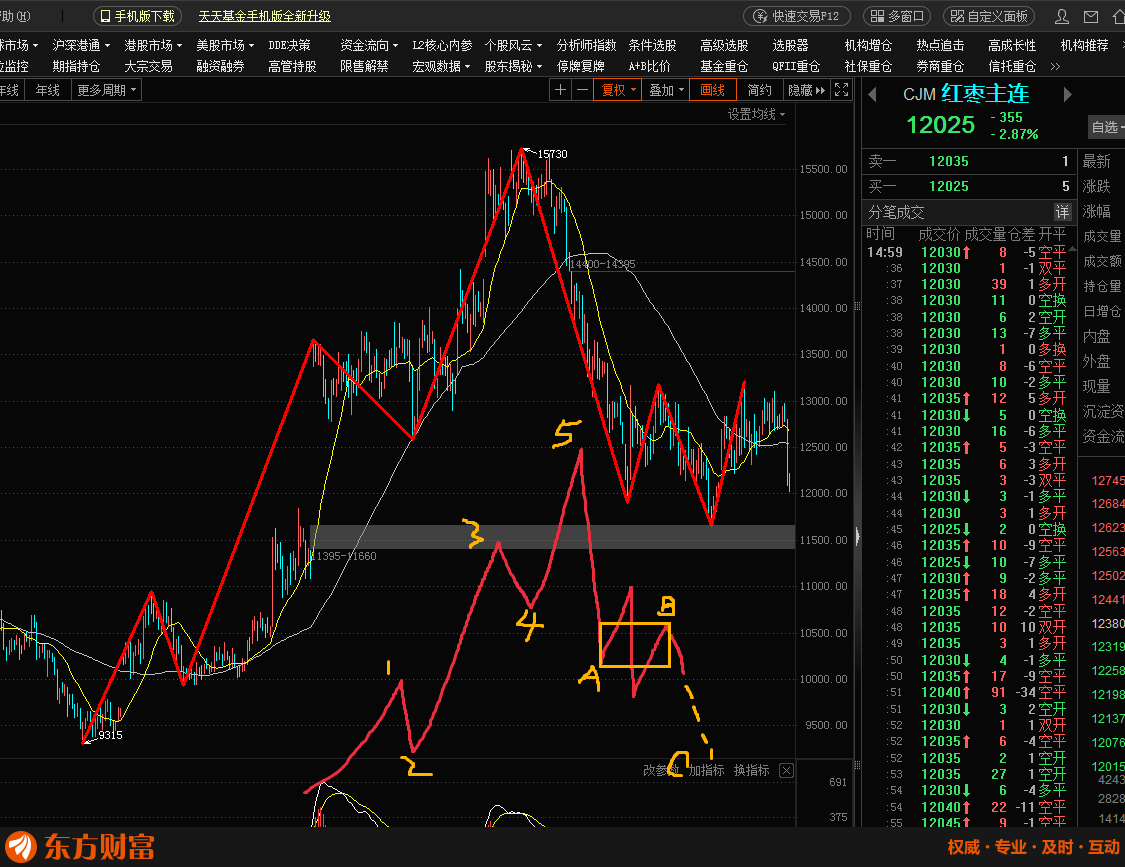Select 年线 period tab
This screenshot has width=1125, height=867.
coord(47,90)
